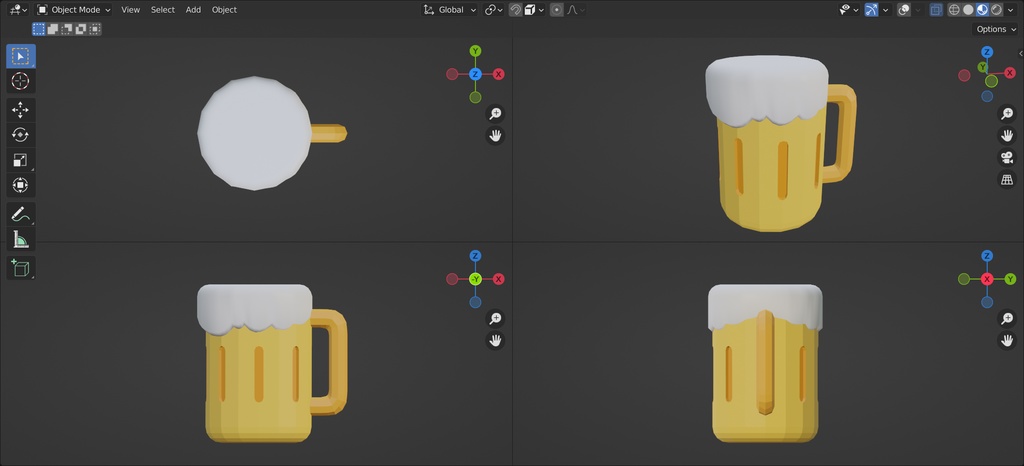Open the pivot point dropdown
This screenshot has height=466, width=1024.
(494, 10)
